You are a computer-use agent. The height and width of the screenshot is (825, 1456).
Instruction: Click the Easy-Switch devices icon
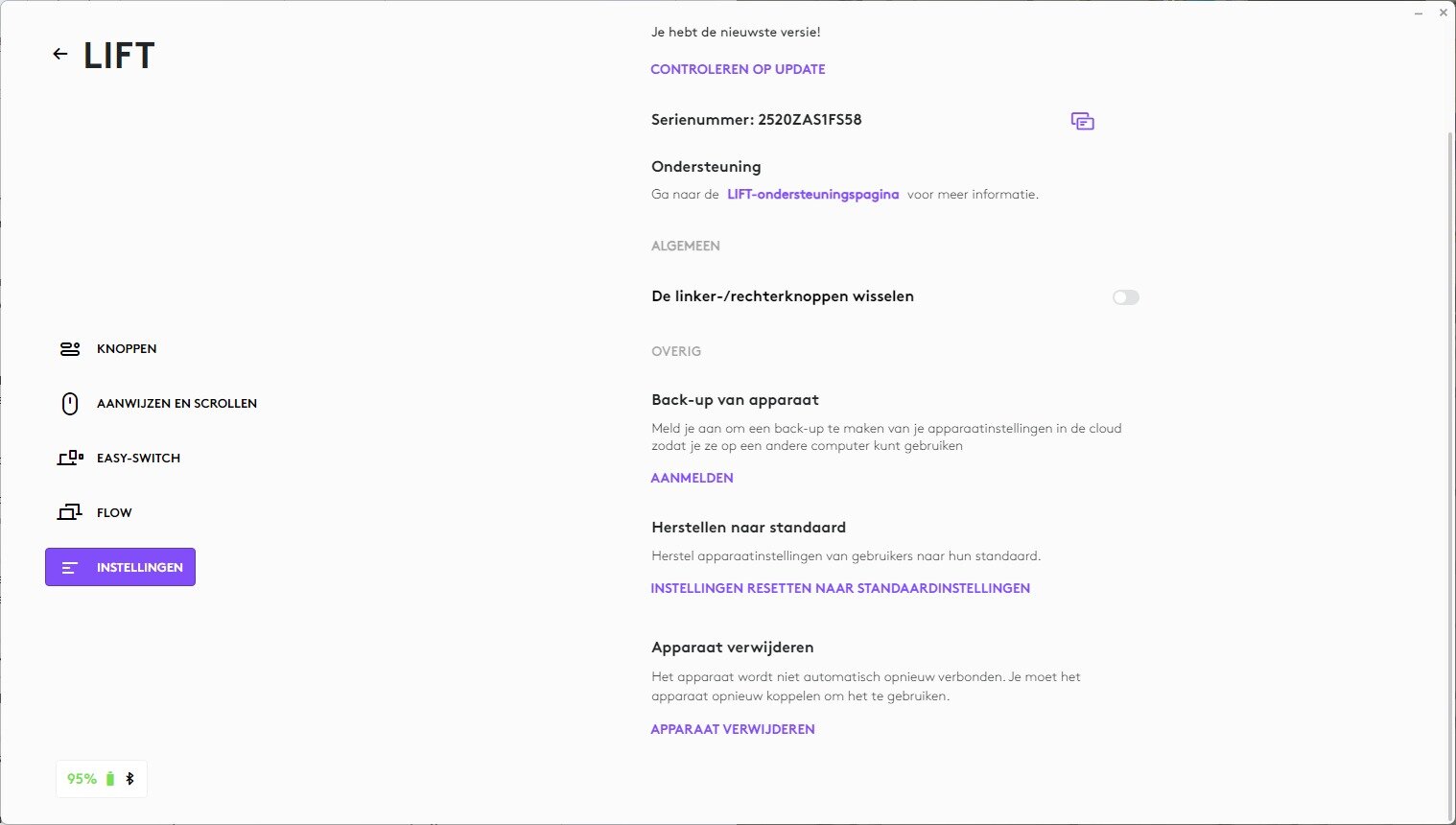pos(70,459)
